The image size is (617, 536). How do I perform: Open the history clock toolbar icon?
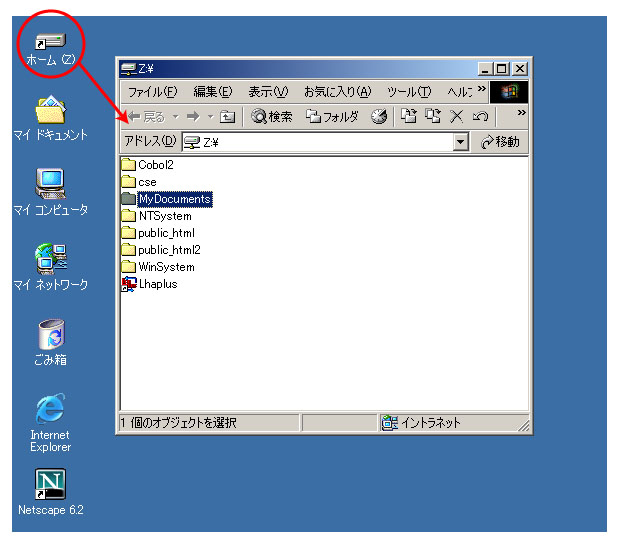(379, 116)
